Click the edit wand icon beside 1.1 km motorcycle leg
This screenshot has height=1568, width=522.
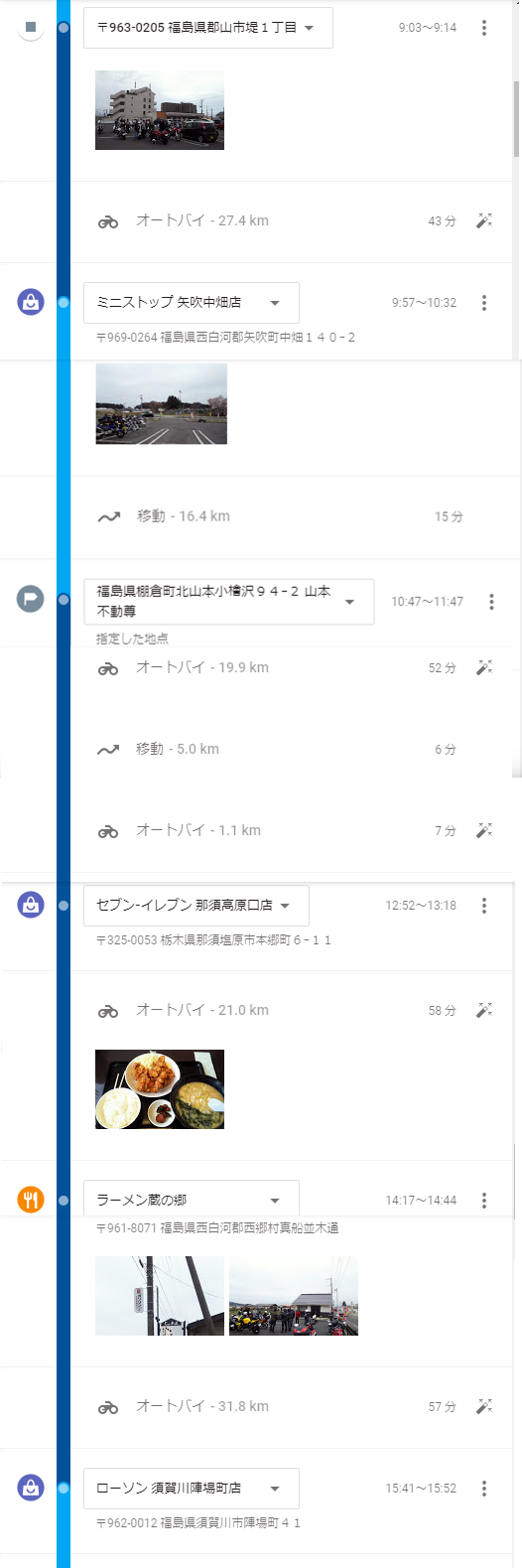point(484,830)
